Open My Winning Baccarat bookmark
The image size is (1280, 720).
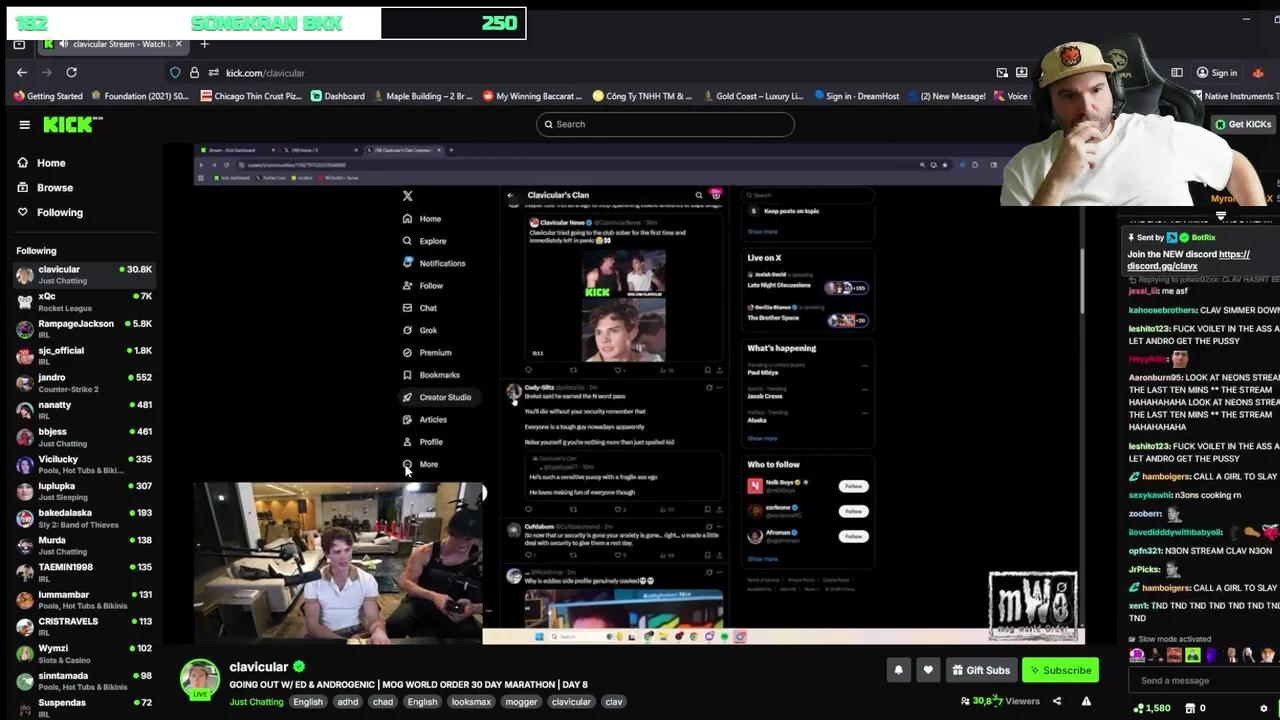point(532,96)
